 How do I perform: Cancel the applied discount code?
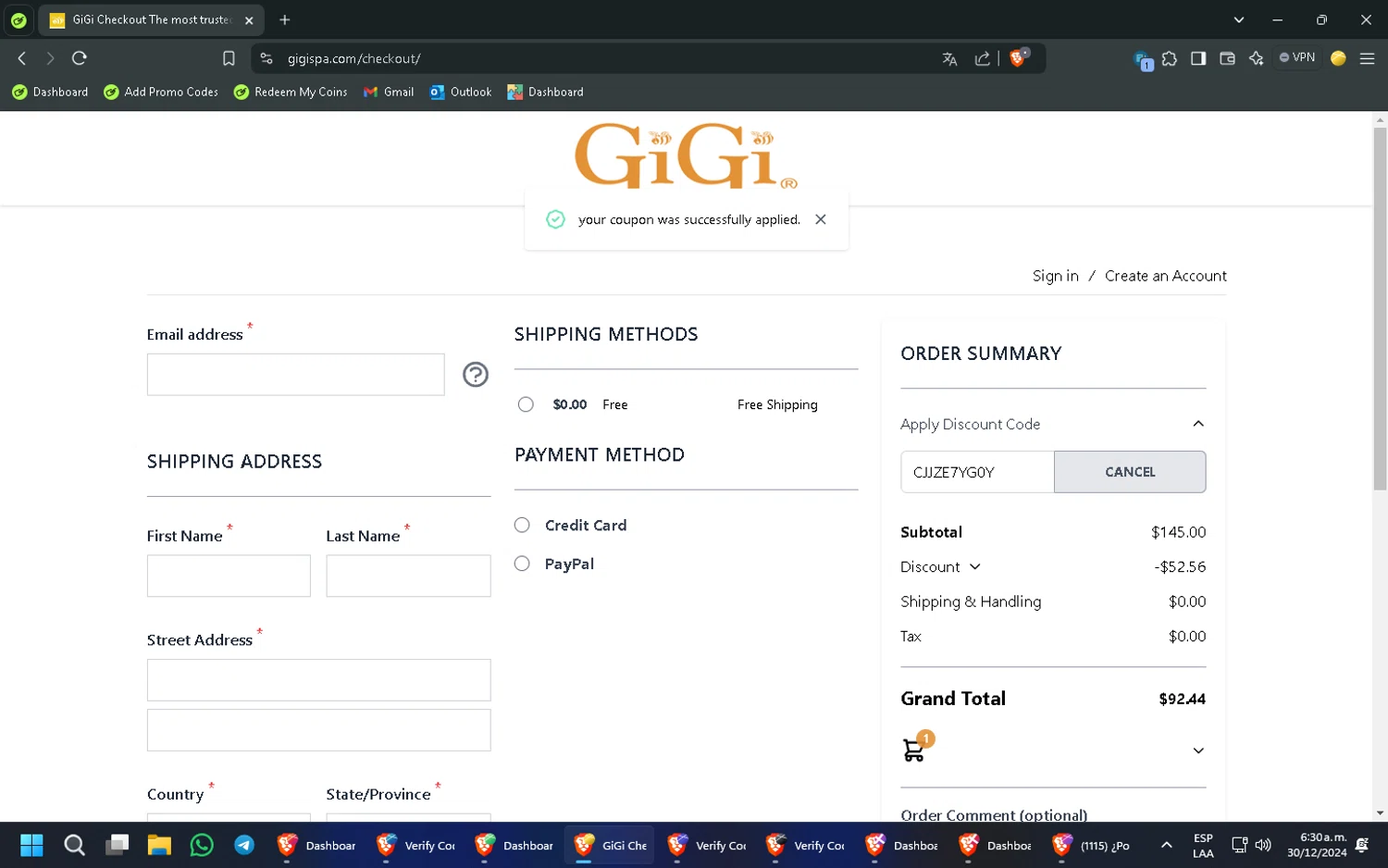coord(1130,472)
